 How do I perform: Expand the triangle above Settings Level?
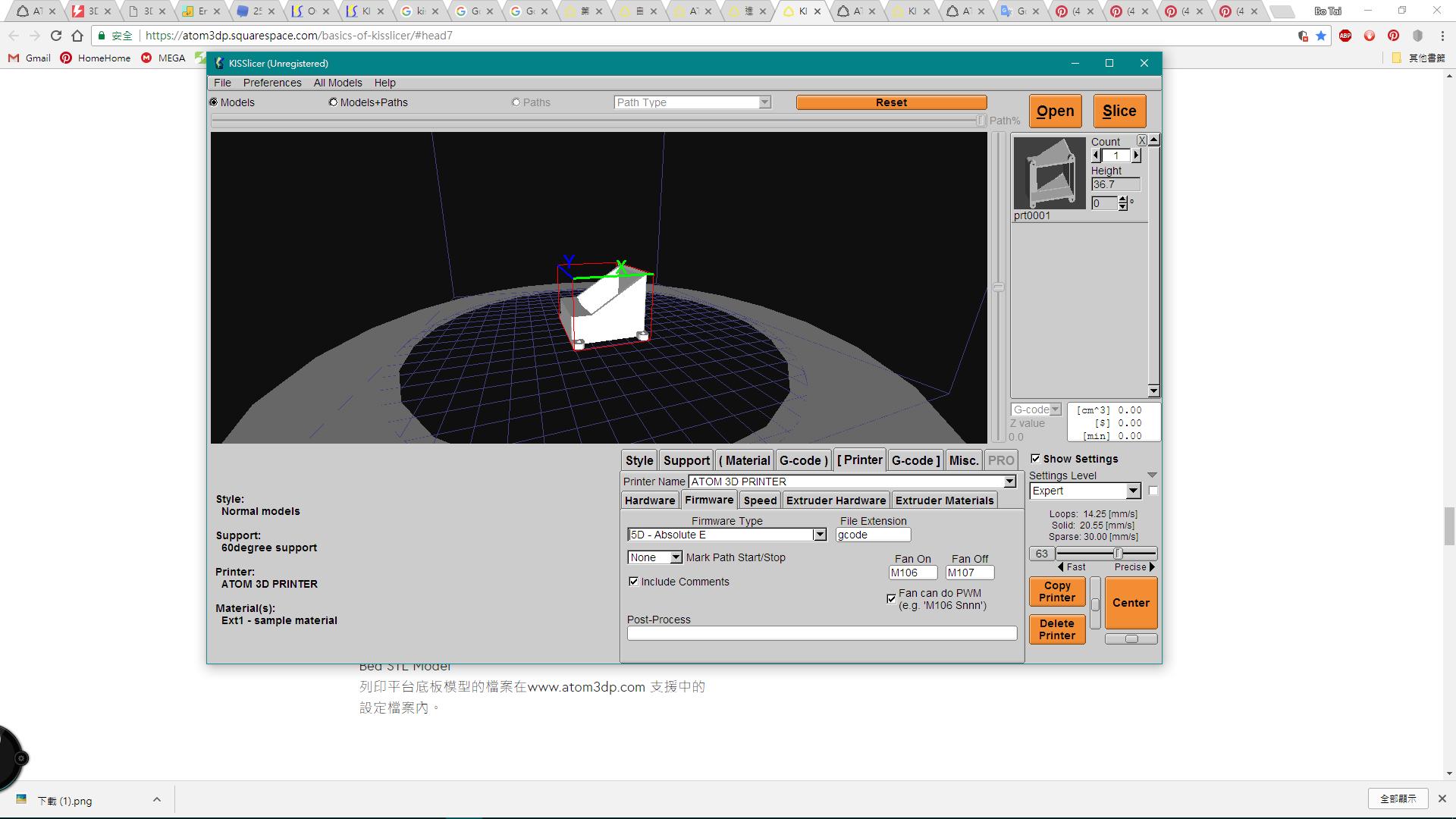(x=1152, y=475)
